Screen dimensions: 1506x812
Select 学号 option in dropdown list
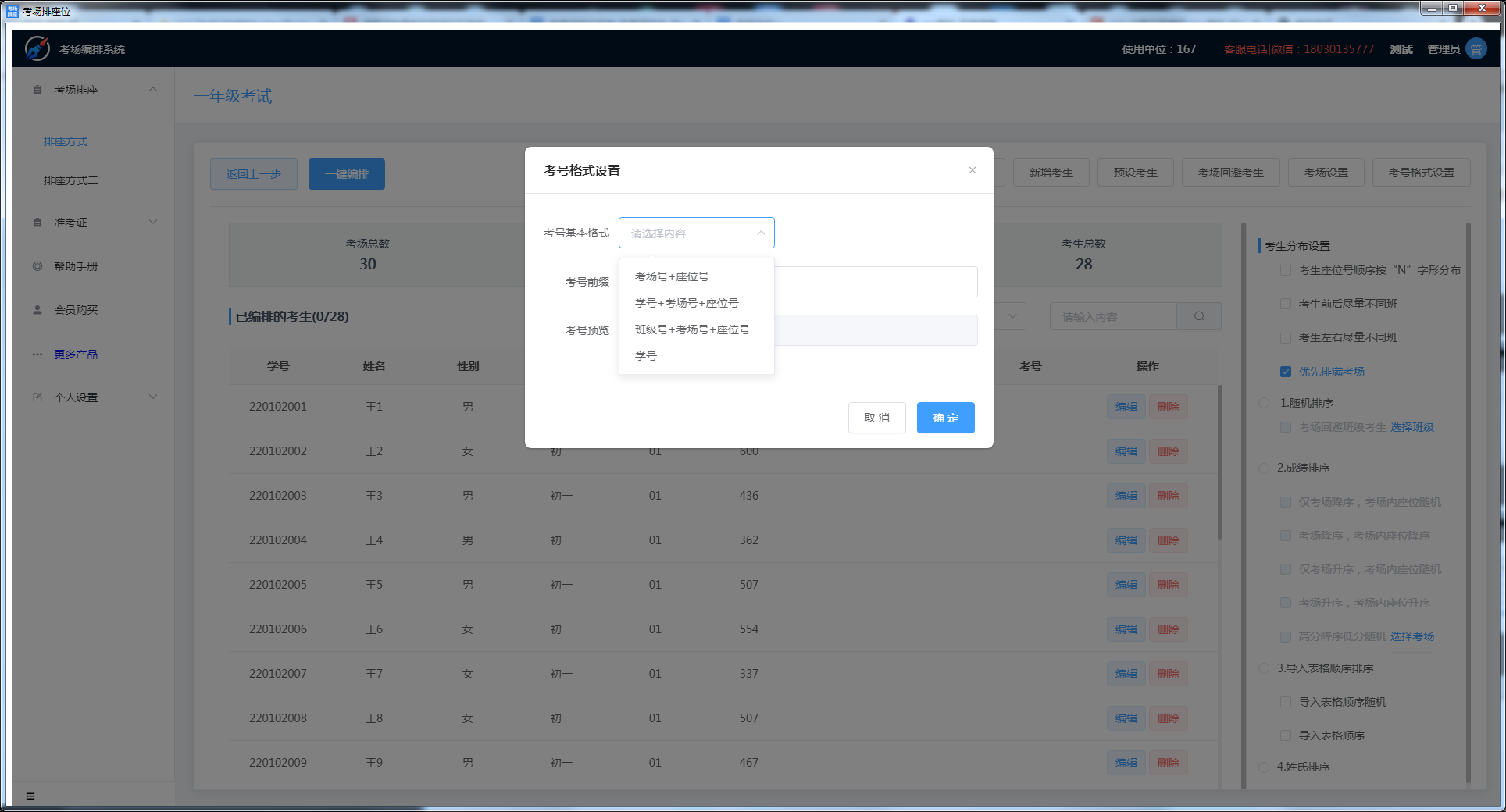[x=697, y=356]
